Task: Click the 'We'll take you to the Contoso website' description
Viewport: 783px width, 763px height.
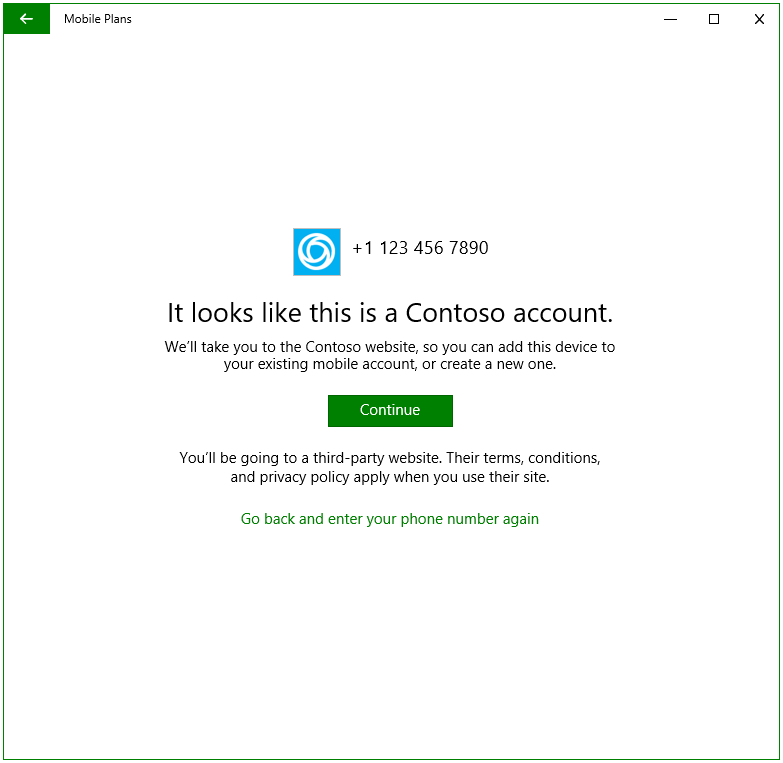Action: [x=390, y=355]
